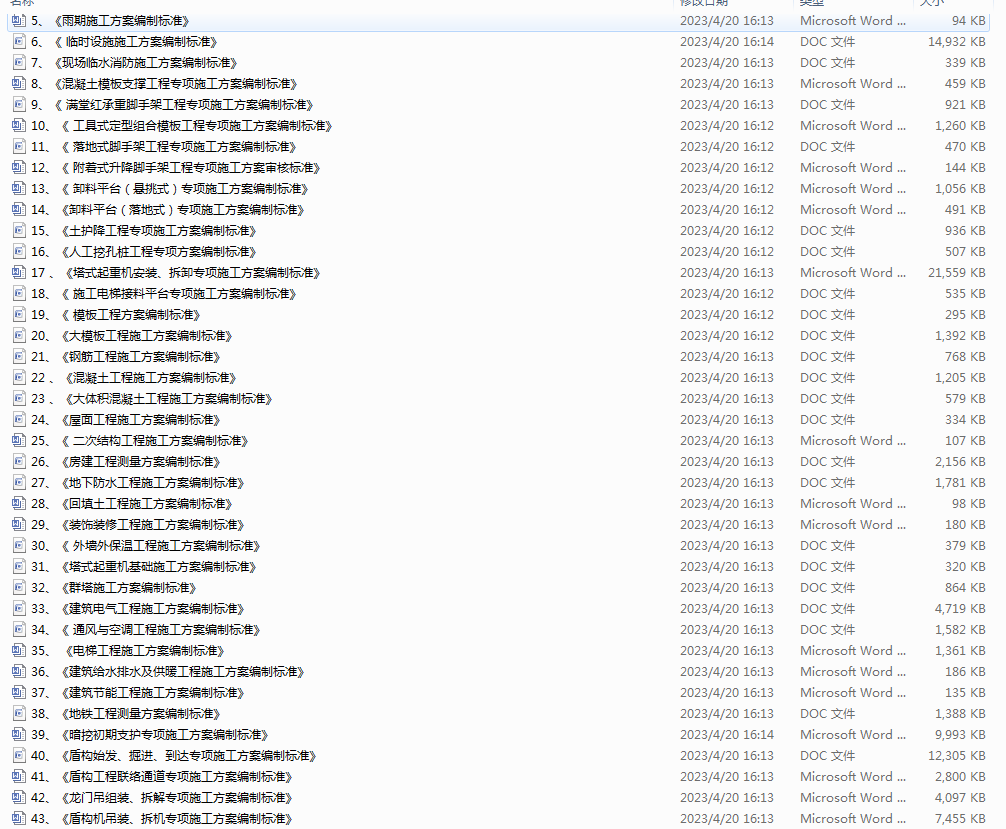This screenshot has height=829, width=1006.
Task: Select file name 22、《混凝土工程施工方案编制标准》
Action: click(x=133, y=378)
